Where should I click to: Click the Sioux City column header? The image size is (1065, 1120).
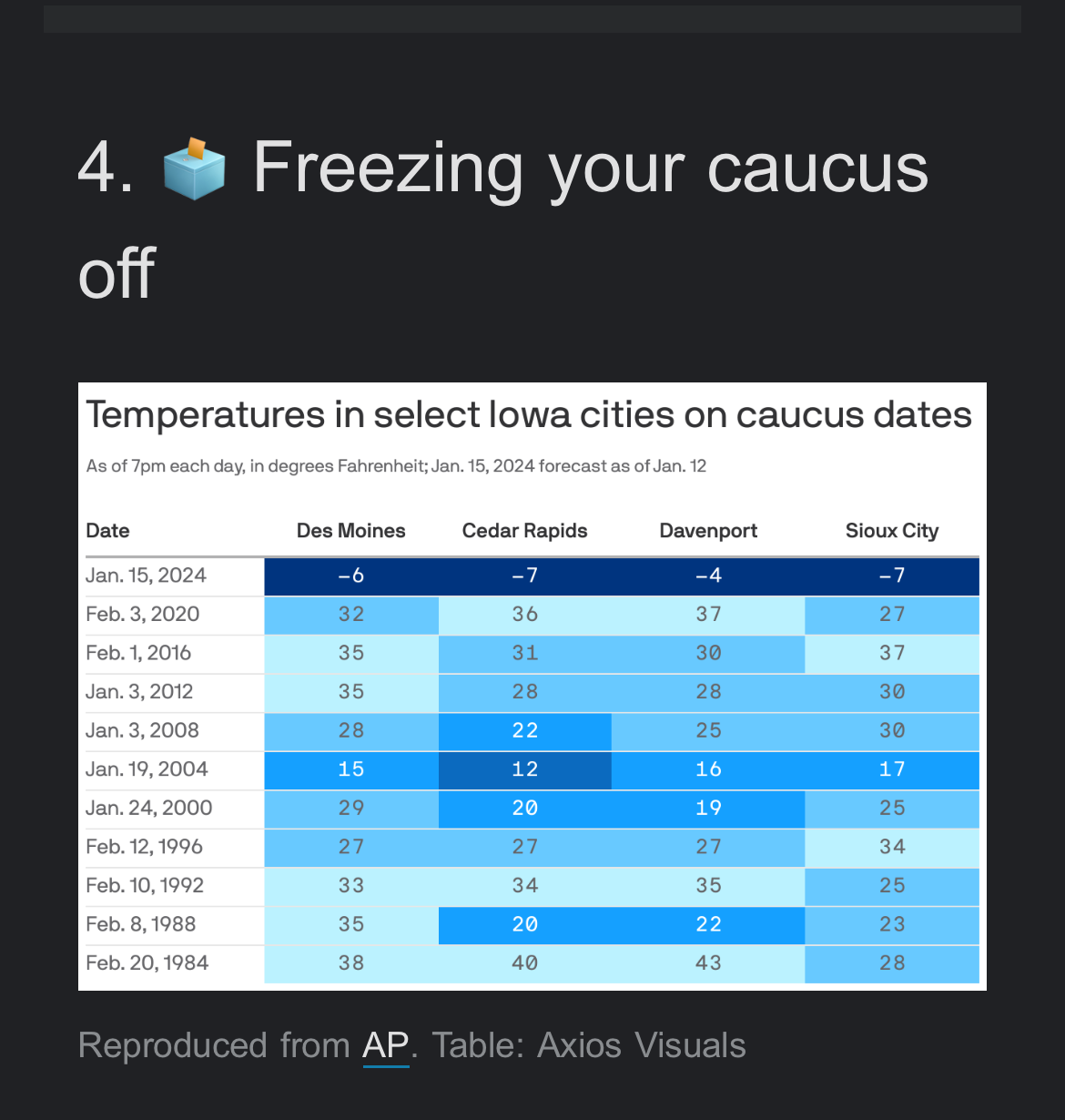pyautogui.click(x=891, y=531)
